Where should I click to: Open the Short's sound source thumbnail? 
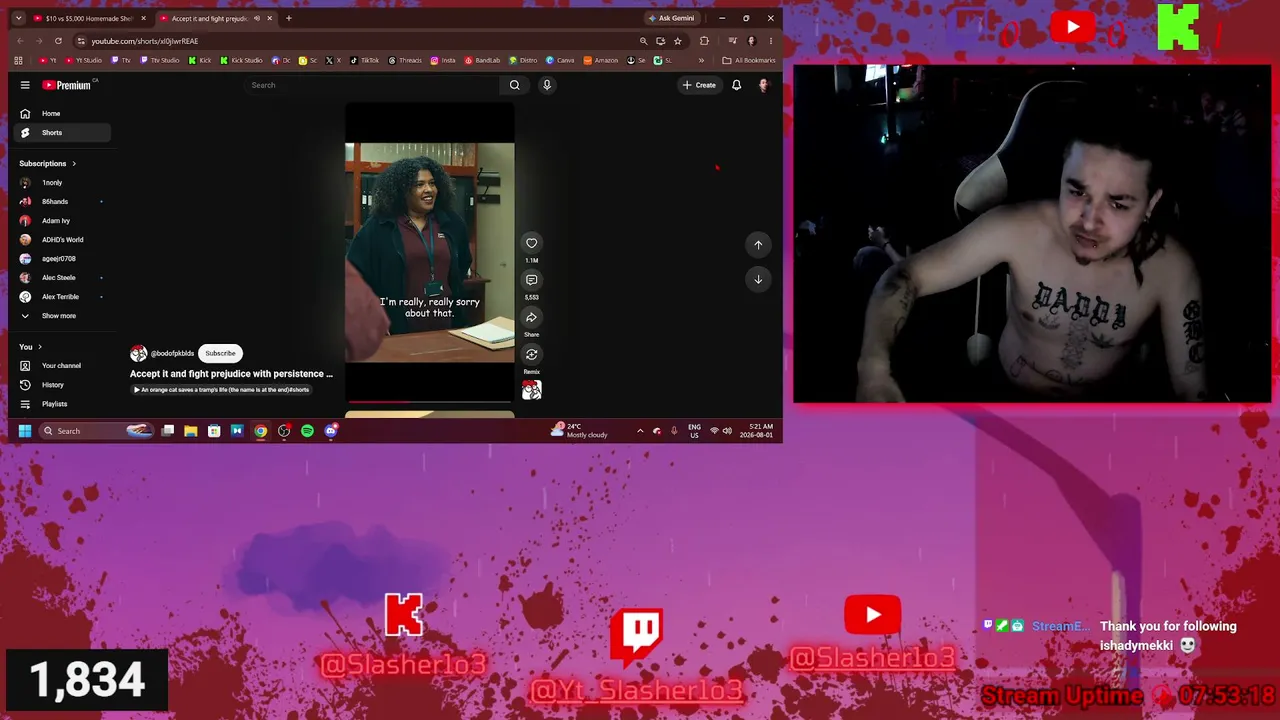pos(531,390)
